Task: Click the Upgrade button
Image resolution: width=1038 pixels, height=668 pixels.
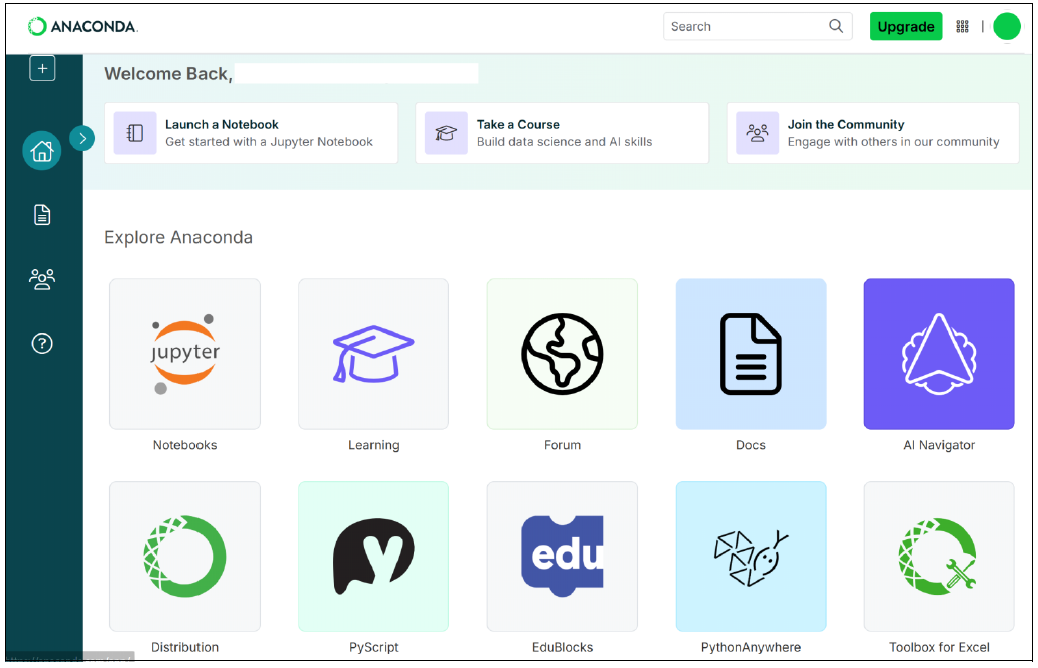Action: (x=905, y=27)
